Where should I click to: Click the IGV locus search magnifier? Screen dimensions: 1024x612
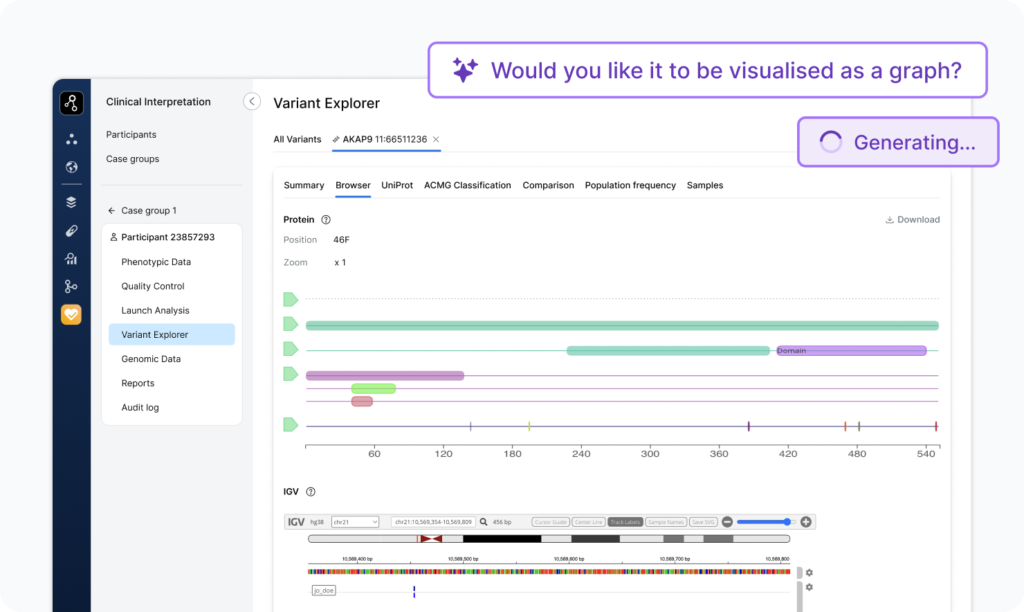(483, 522)
